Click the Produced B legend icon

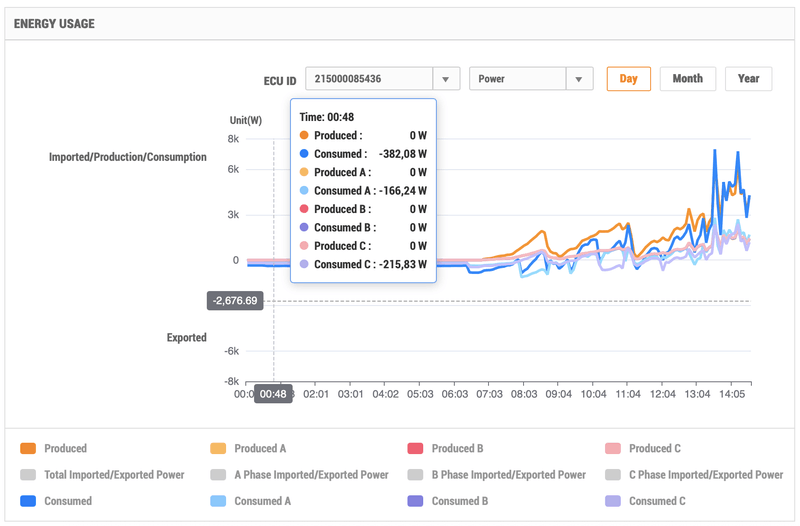[416, 449]
